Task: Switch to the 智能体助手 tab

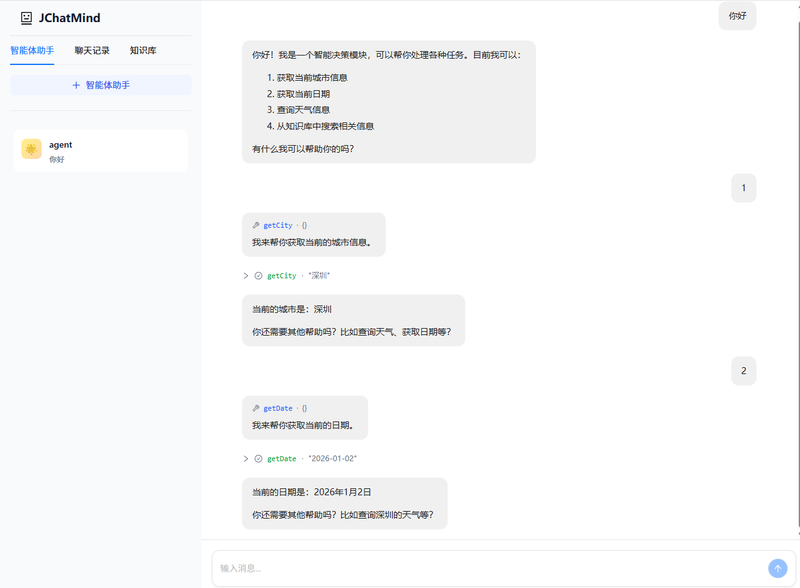Action: click(x=32, y=51)
